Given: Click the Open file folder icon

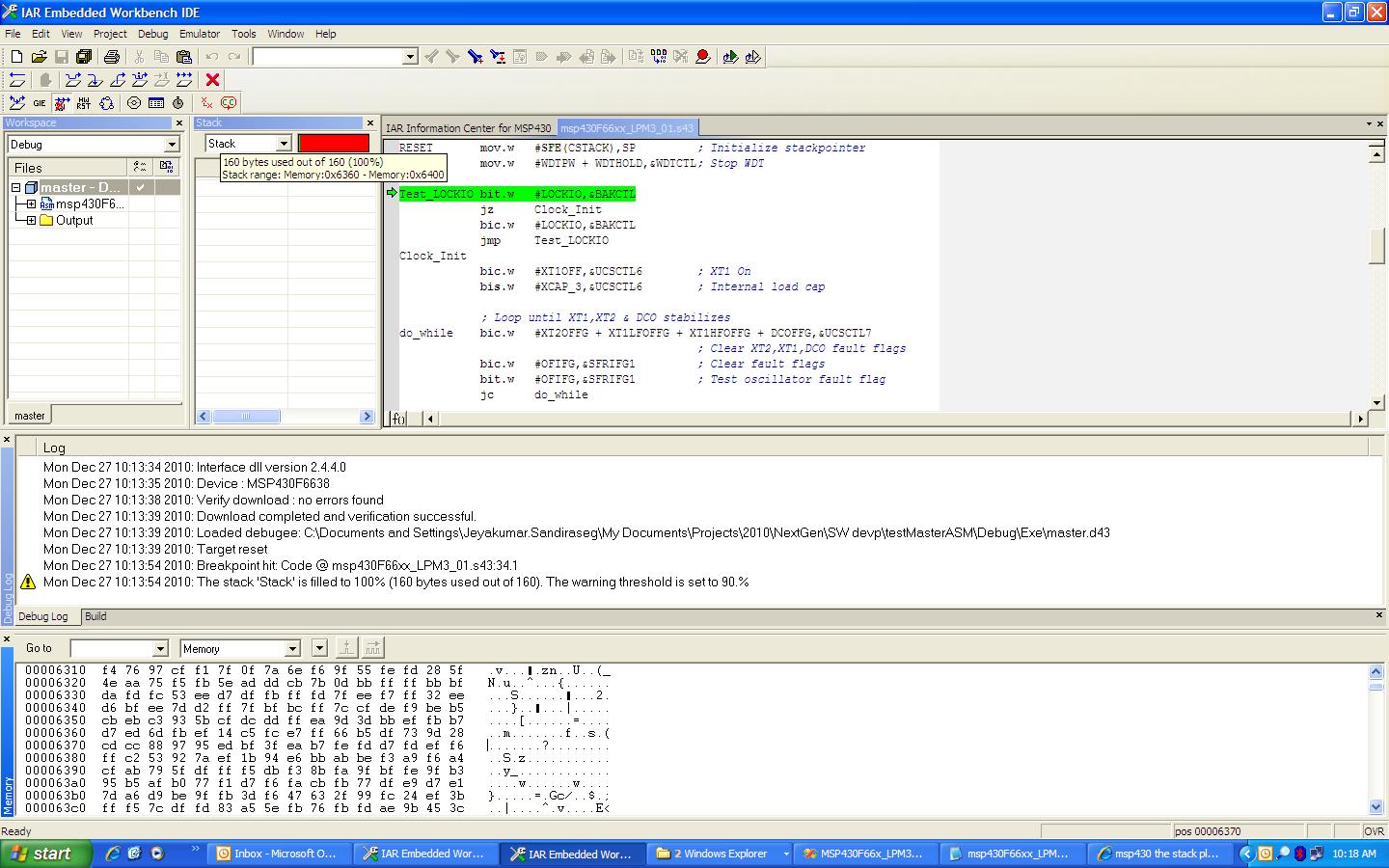Looking at the screenshot, I should click(39, 57).
